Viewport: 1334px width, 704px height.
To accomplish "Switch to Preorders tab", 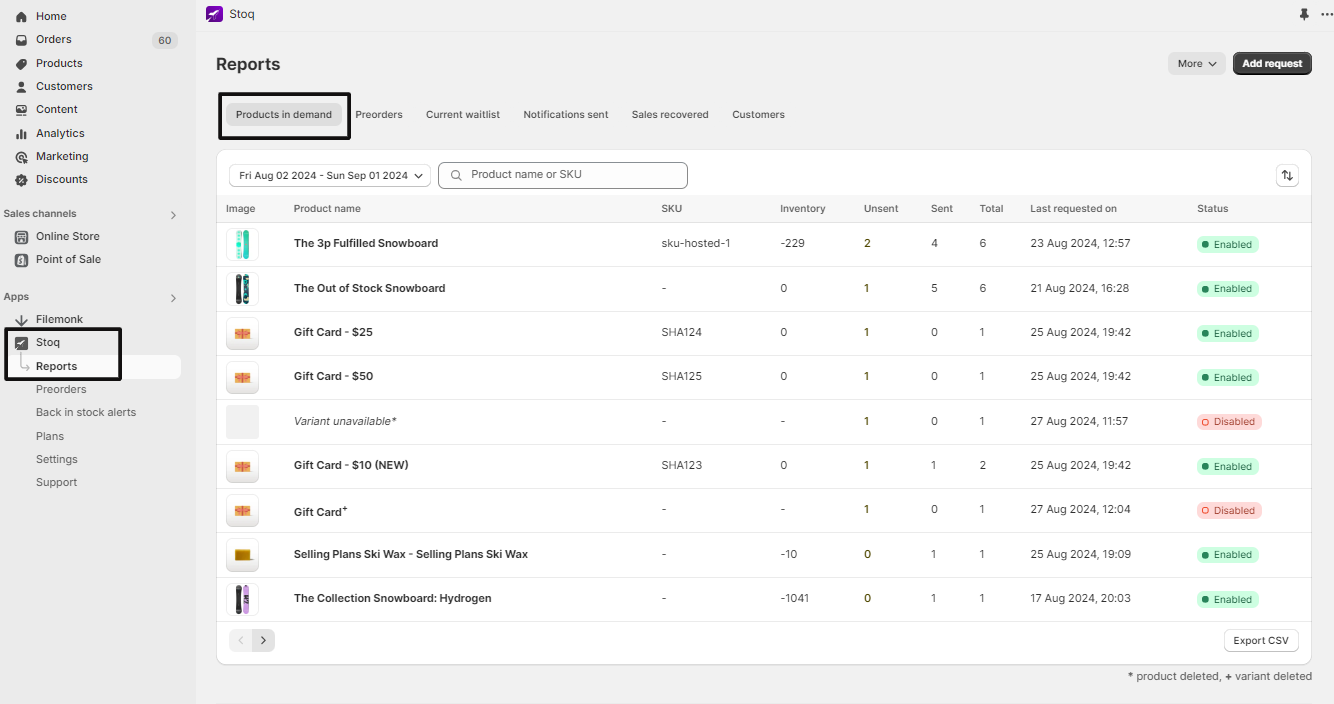I will (x=379, y=115).
